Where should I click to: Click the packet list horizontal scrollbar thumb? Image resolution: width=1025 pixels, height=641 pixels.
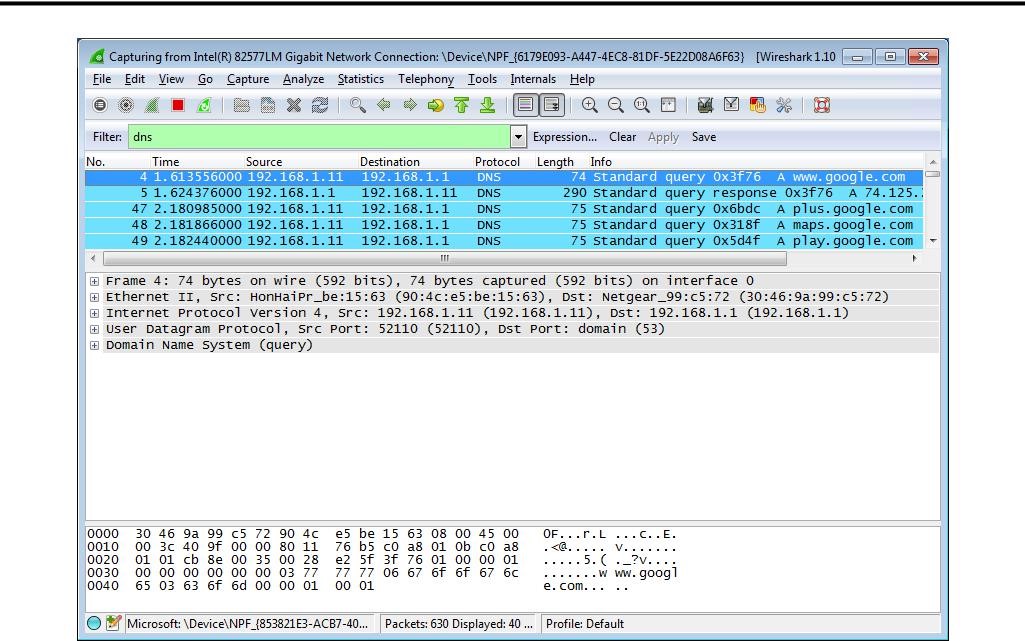pos(445,259)
